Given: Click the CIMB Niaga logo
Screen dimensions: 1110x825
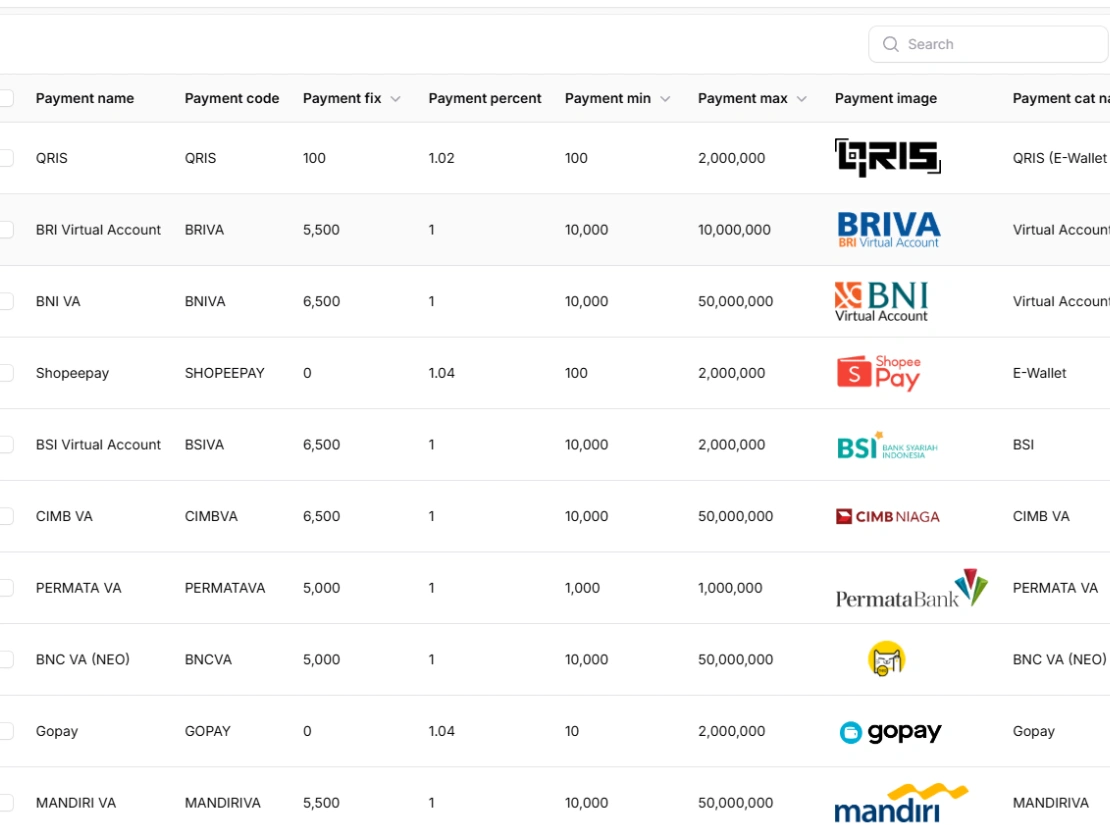Looking at the screenshot, I should 887,517.
